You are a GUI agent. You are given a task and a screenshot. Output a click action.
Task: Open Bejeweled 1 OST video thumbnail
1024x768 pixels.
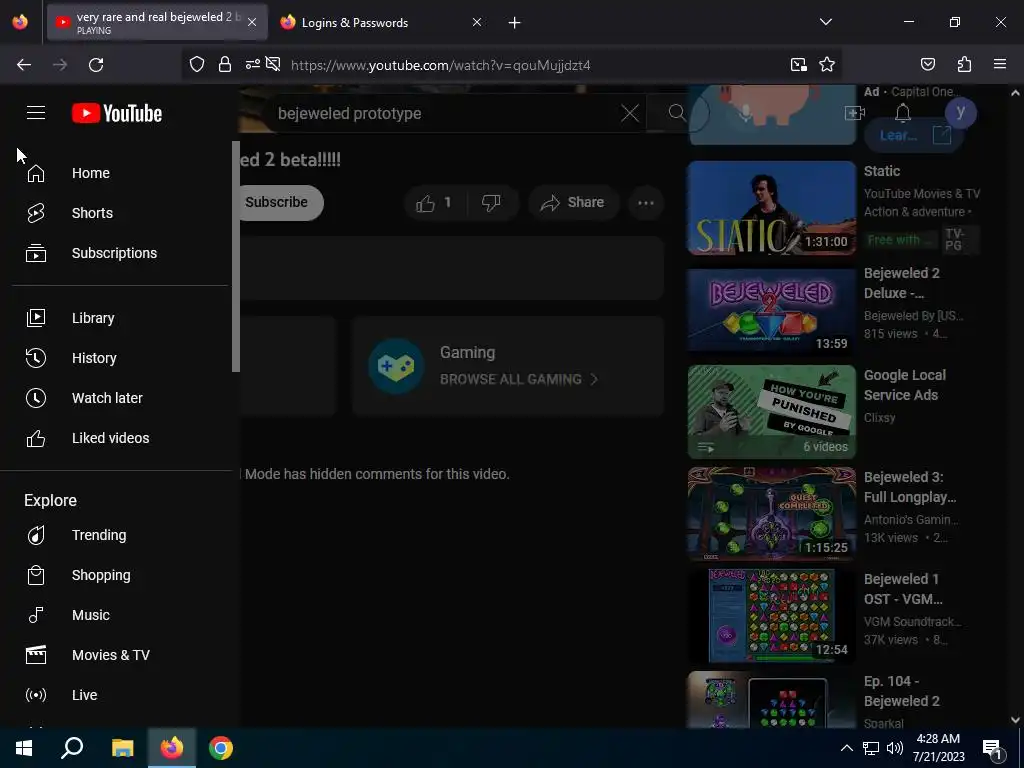[771, 615]
